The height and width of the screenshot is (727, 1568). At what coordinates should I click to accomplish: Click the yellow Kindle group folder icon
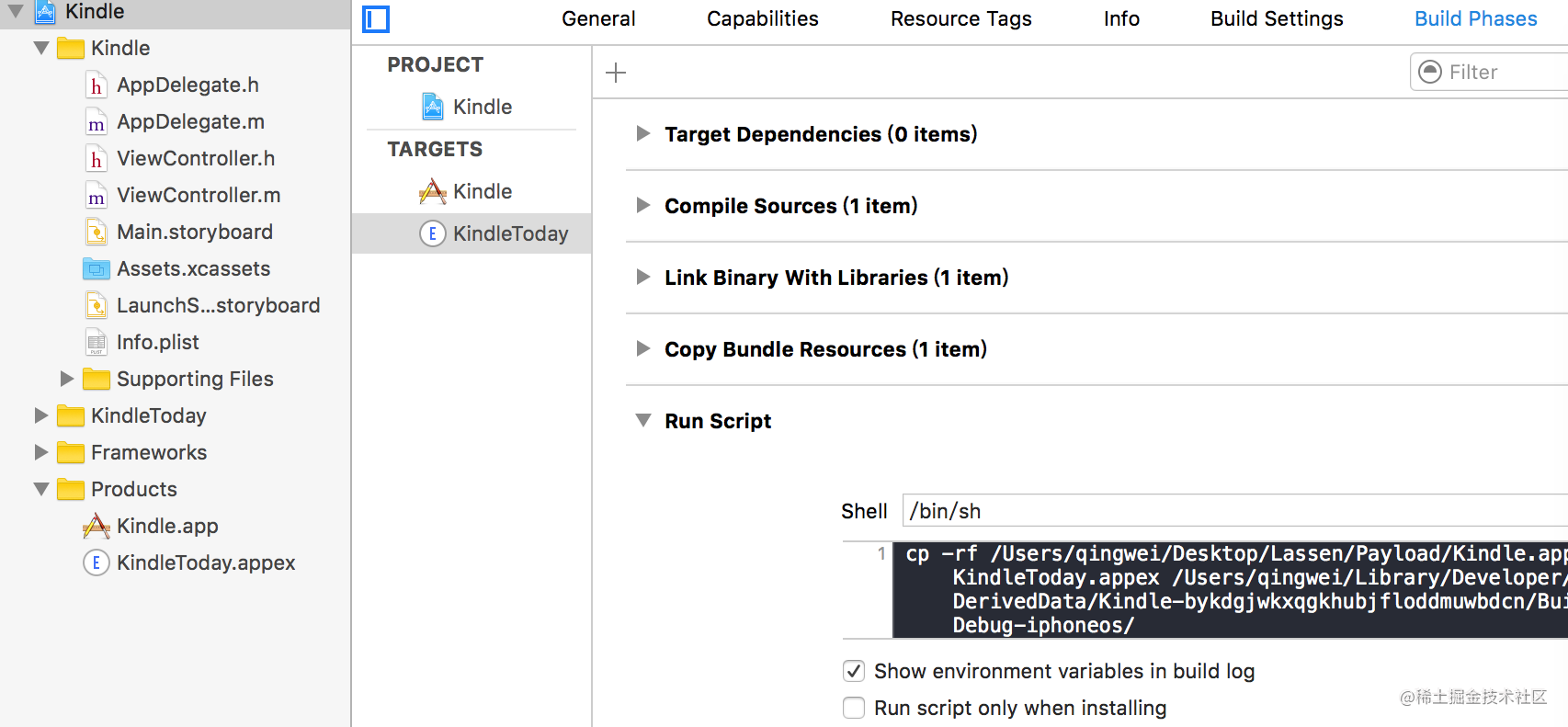coord(71,48)
